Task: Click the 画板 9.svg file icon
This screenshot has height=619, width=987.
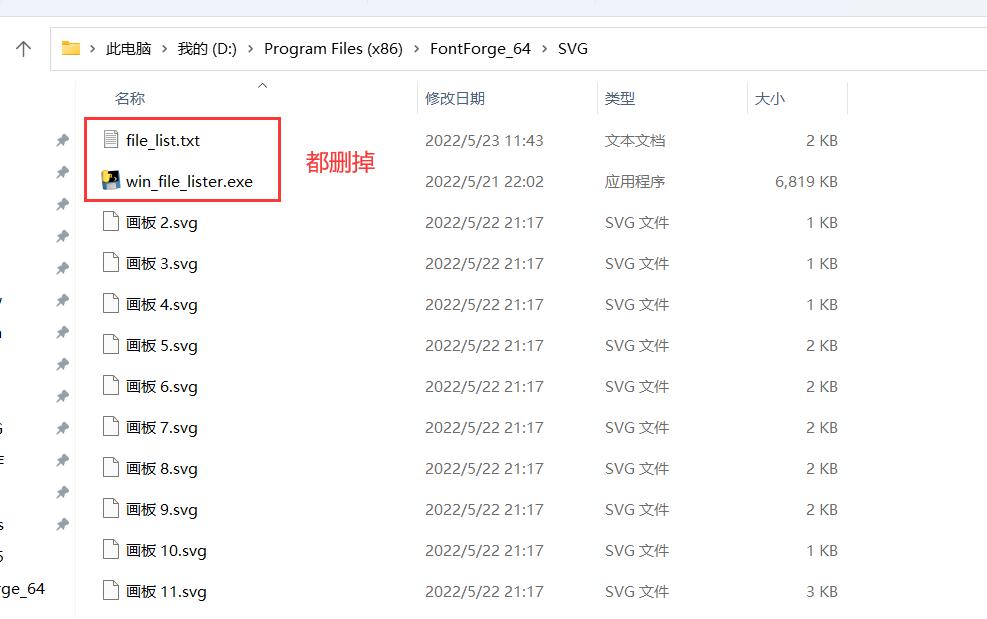Action: click(111, 509)
